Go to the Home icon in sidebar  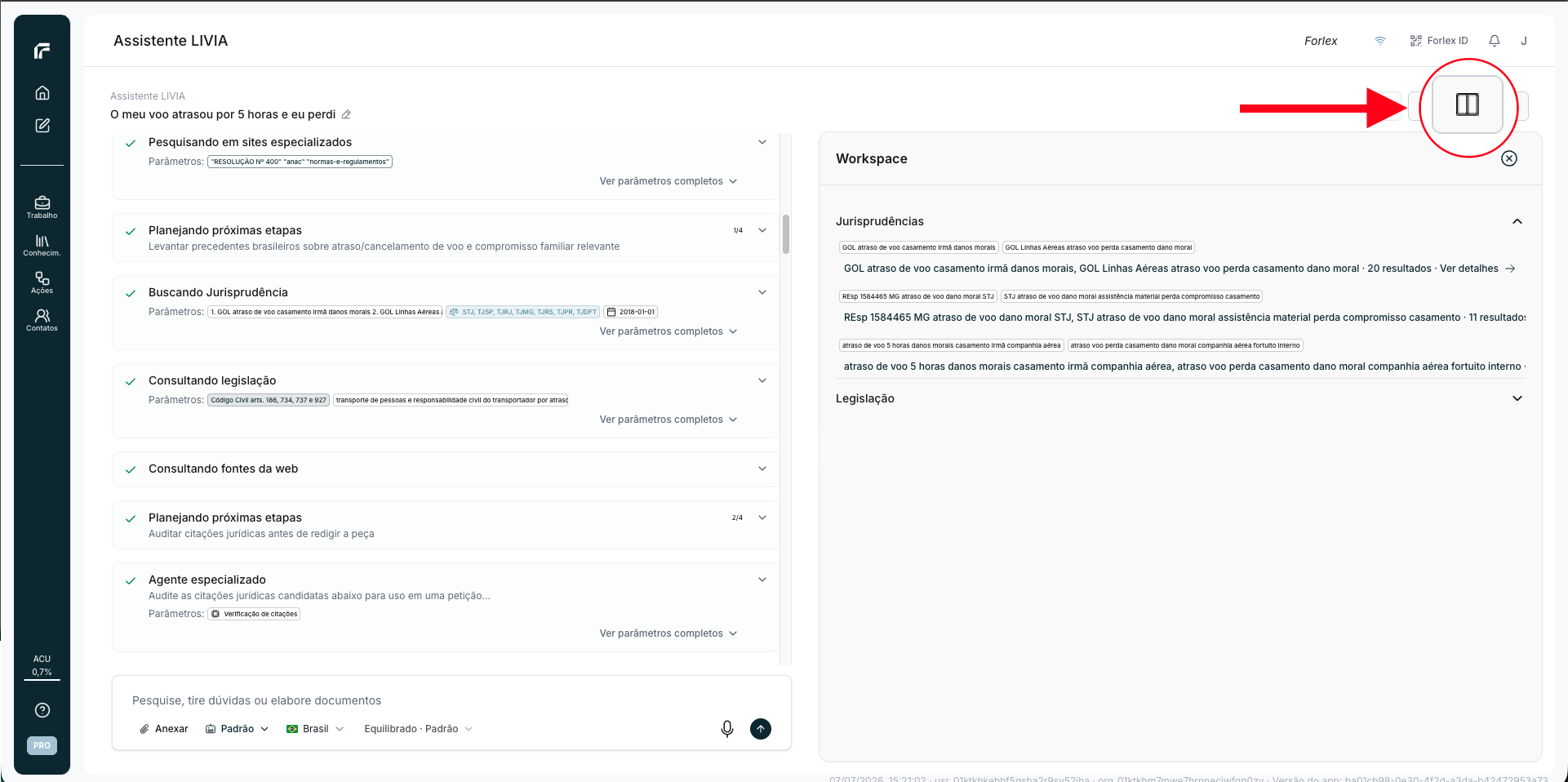pyautogui.click(x=42, y=92)
